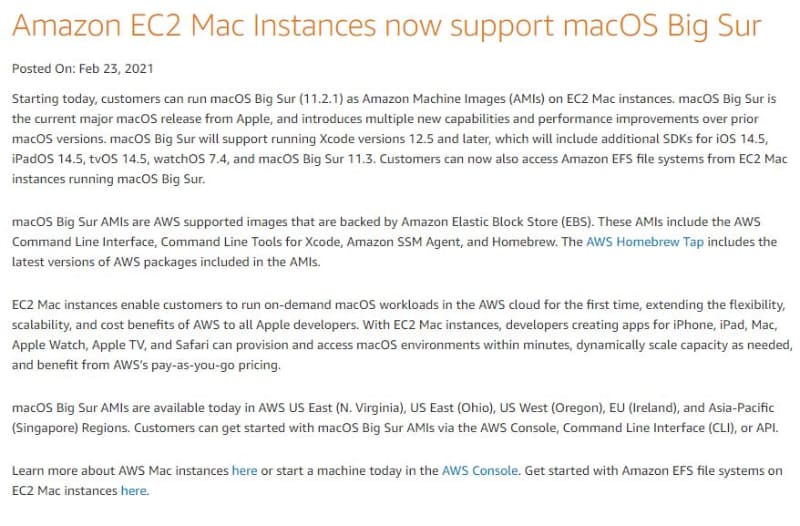Screen dimensions: 800x526
Task: Click the "here" link after "AWS Mac instances"
Action: coord(244,470)
